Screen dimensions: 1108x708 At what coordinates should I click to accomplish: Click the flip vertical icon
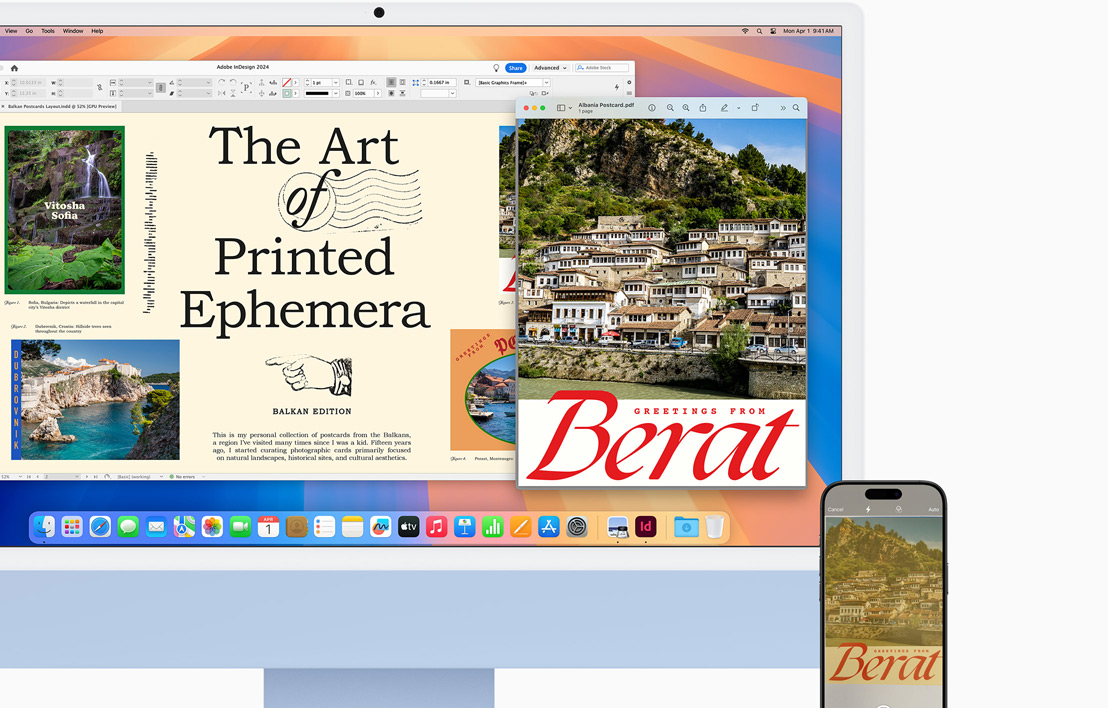[x=233, y=93]
